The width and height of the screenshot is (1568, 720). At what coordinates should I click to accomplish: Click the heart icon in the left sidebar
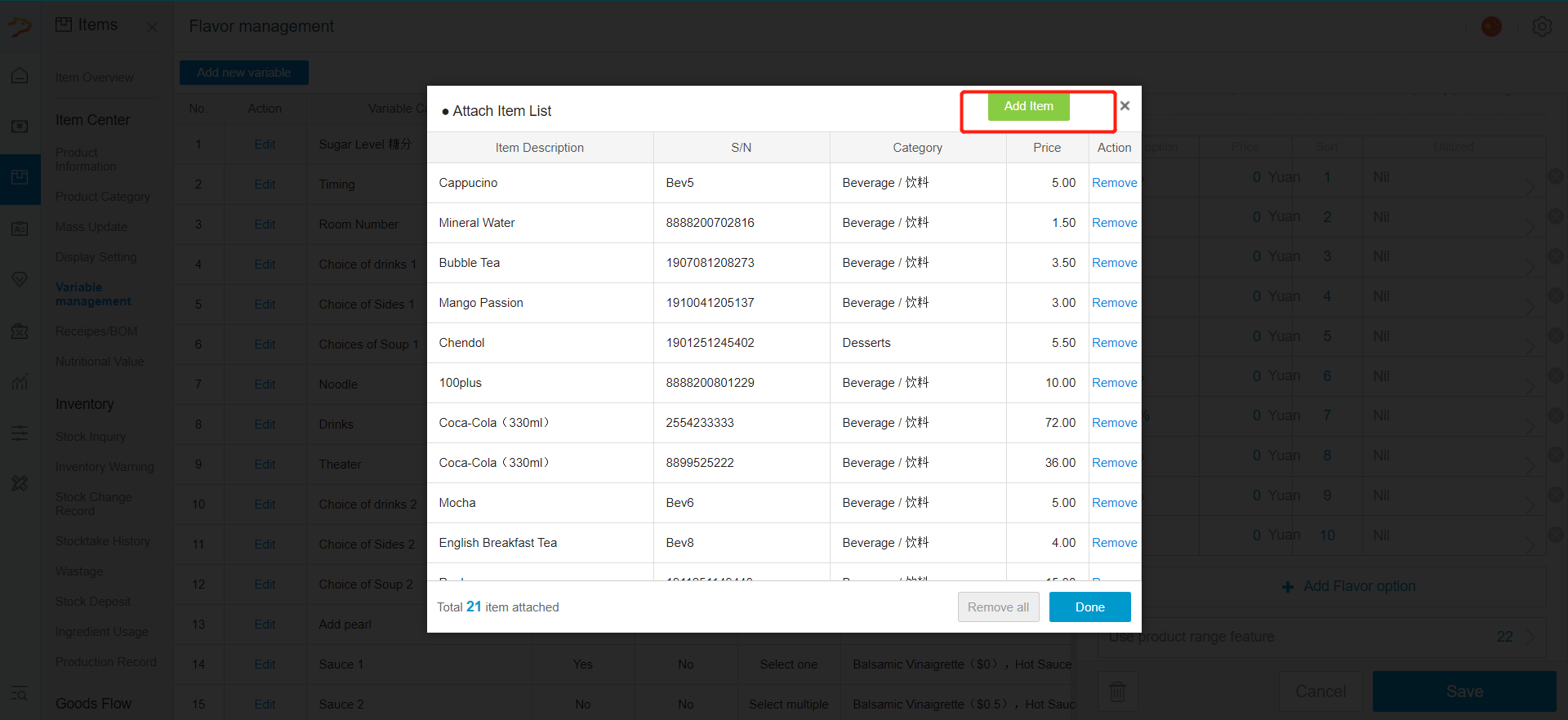(20, 279)
